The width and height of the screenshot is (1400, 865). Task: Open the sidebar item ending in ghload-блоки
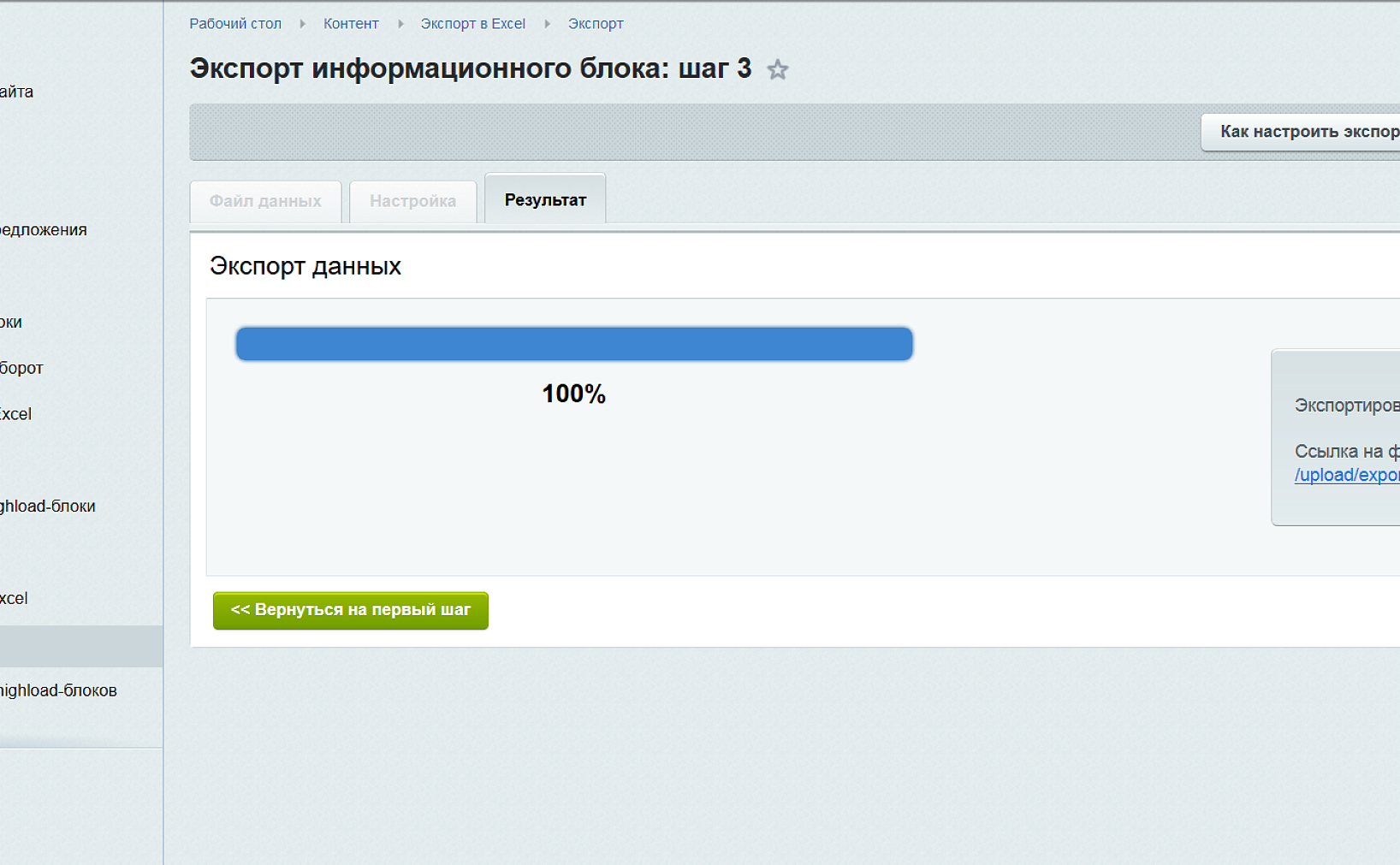(48, 507)
